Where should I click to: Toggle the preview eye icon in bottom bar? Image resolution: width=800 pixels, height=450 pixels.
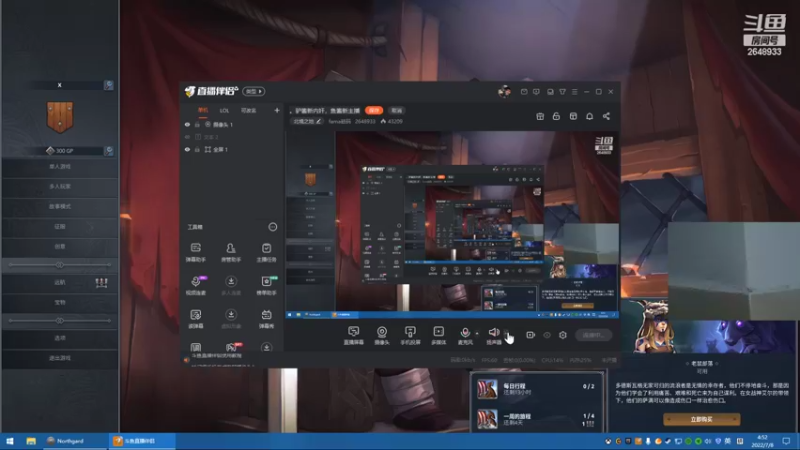(x=547, y=335)
